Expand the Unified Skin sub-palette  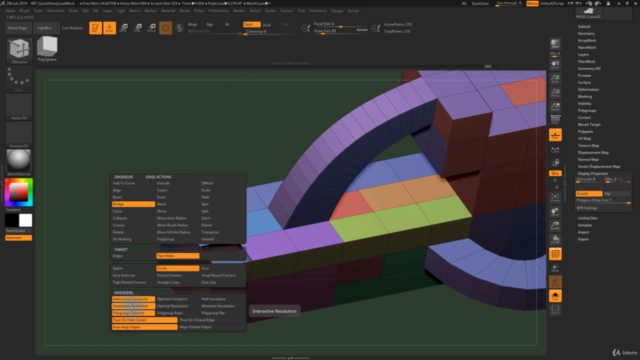point(587,218)
